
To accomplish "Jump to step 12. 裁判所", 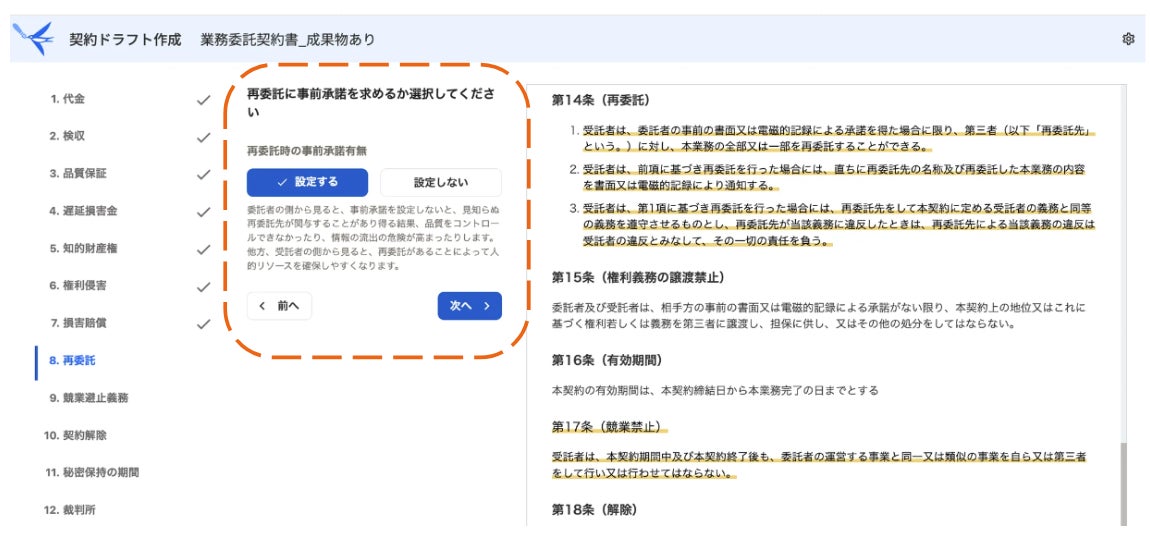I will tap(69, 510).
